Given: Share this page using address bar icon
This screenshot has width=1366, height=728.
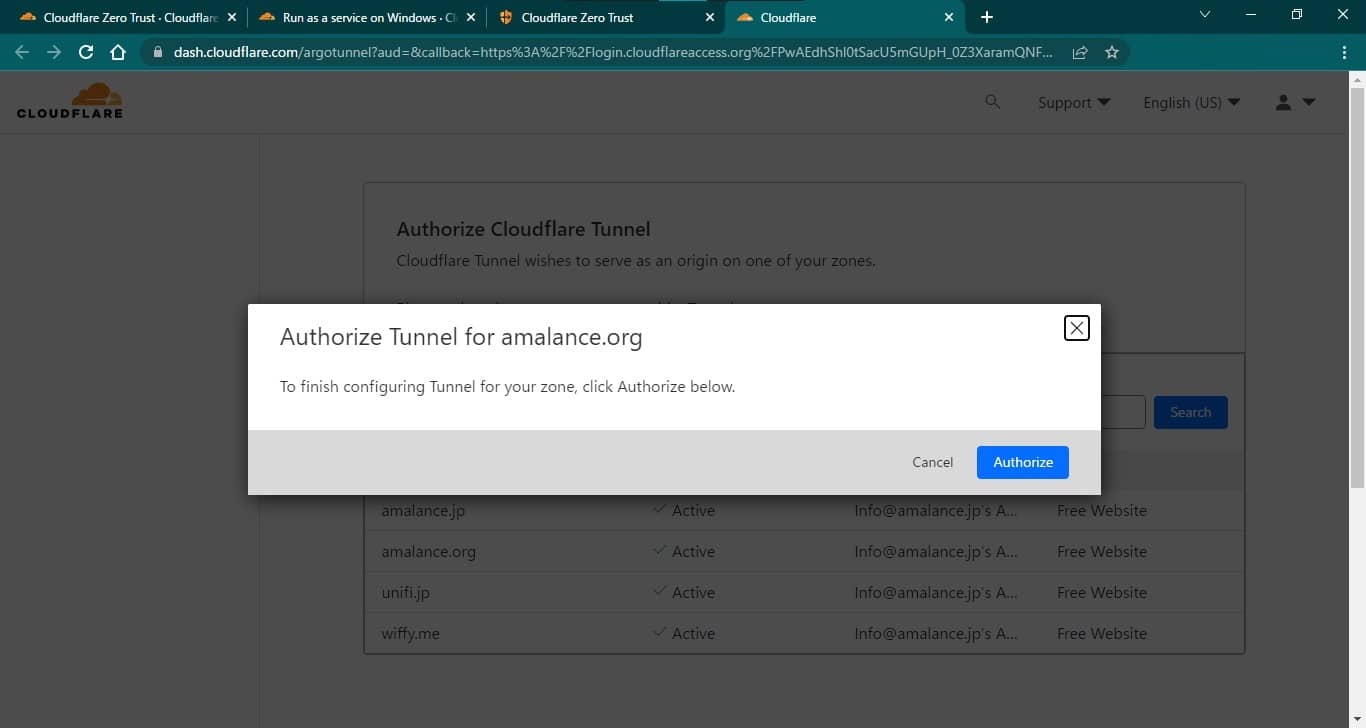Looking at the screenshot, I should pos(1080,53).
